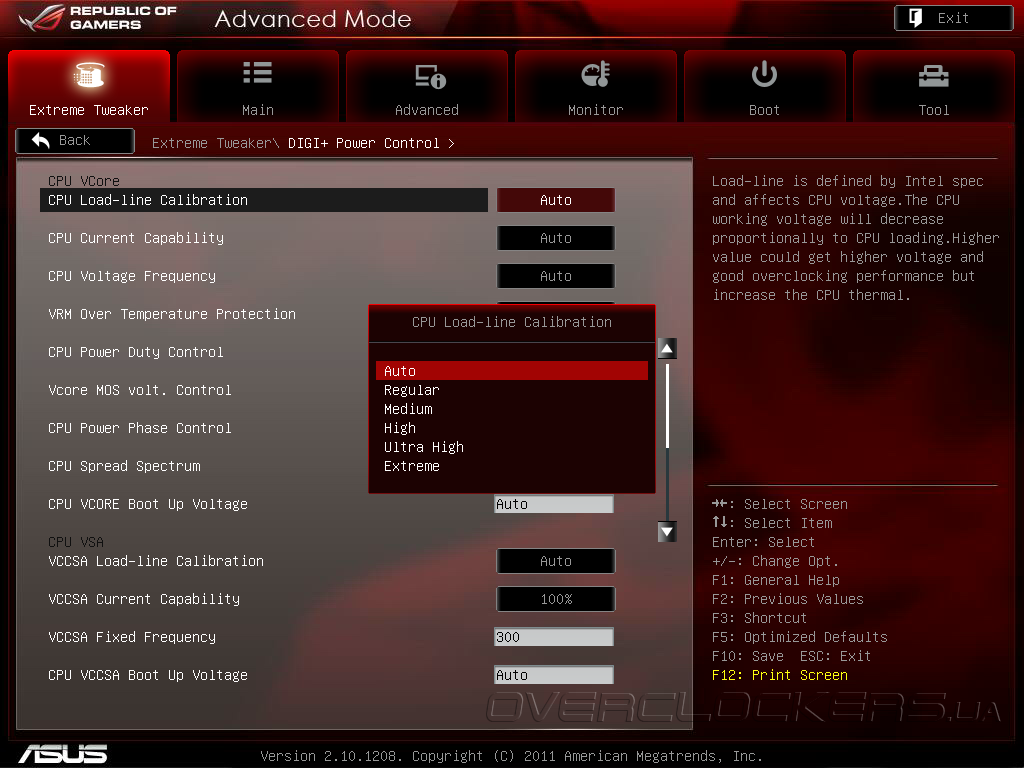This screenshot has height=768, width=1024.
Task: Select CPU Load-line Calibration row
Action: click(264, 200)
